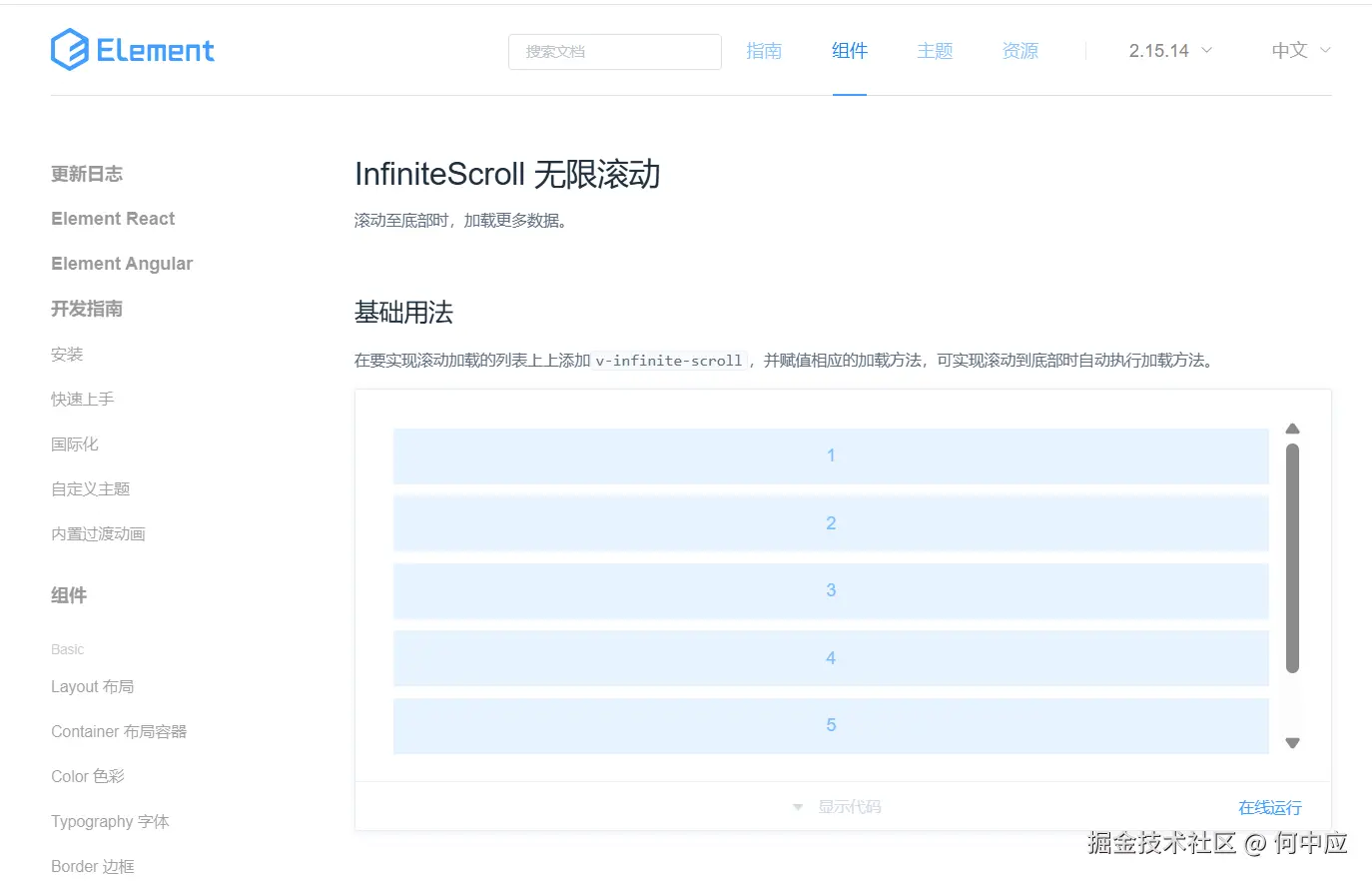Open the 更新日志 page in the sidebar
Screen dimensions: 1372x881
87,173
